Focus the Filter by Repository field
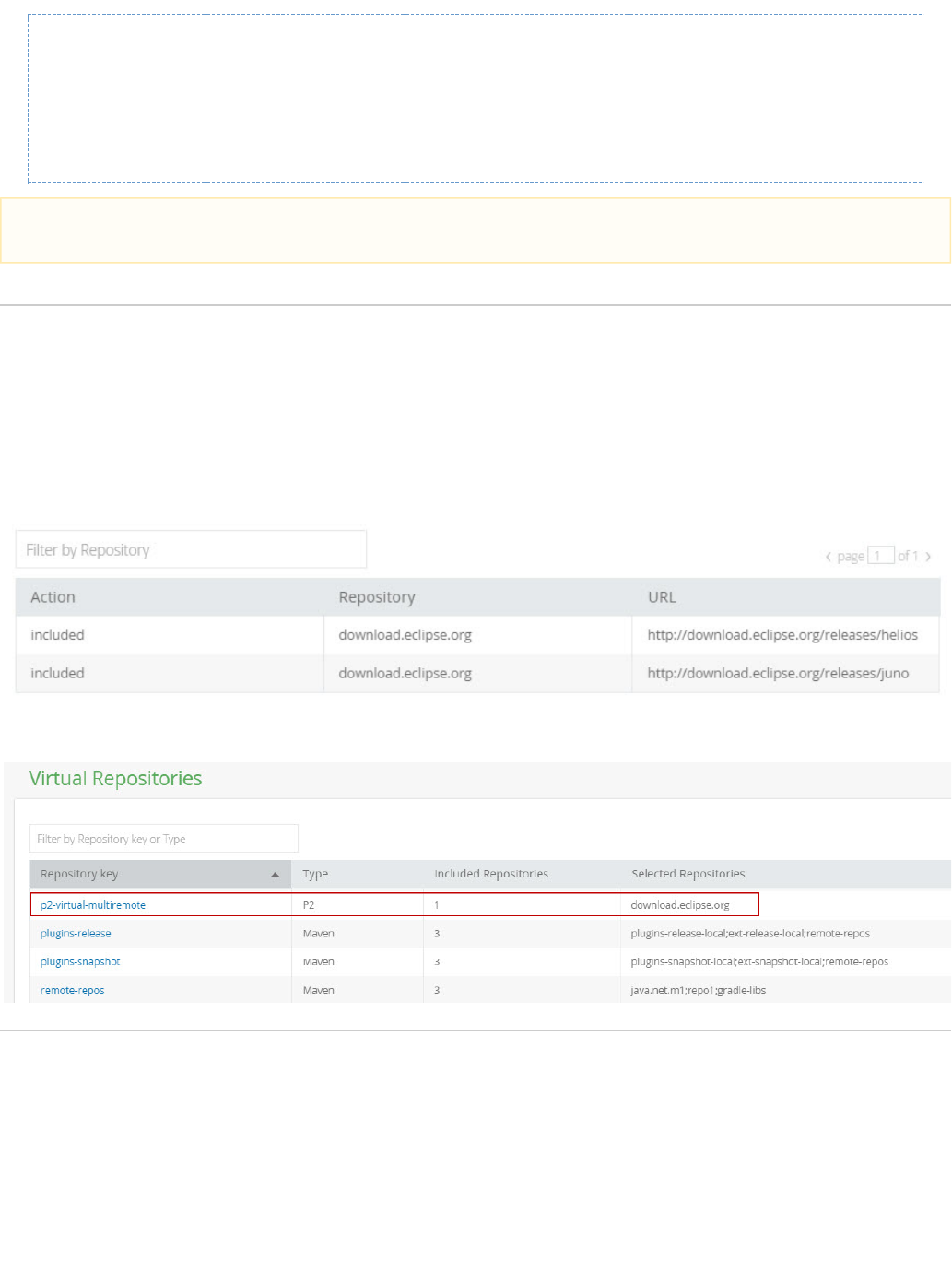Viewport: 952px width, 1283px height. [x=191, y=550]
